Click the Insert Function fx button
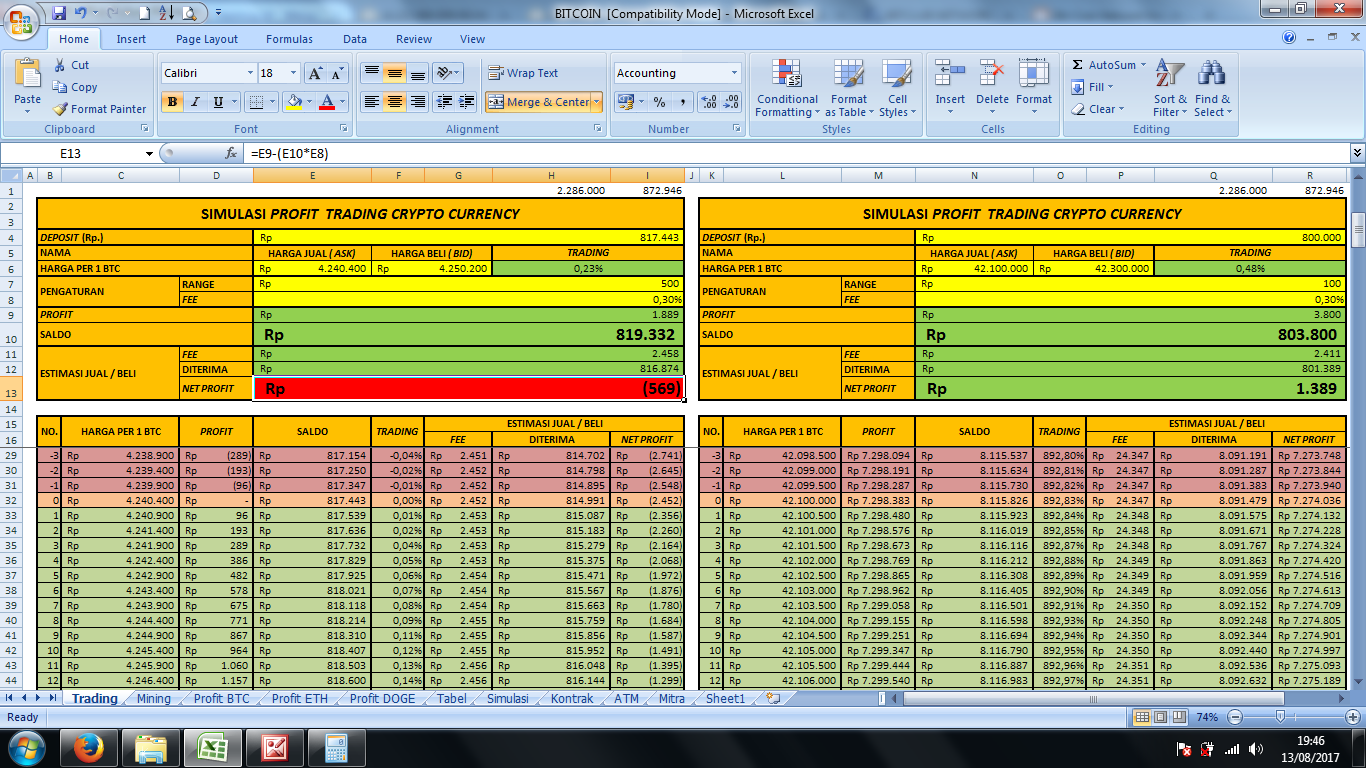The width and height of the screenshot is (1366, 768). pos(231,153)
